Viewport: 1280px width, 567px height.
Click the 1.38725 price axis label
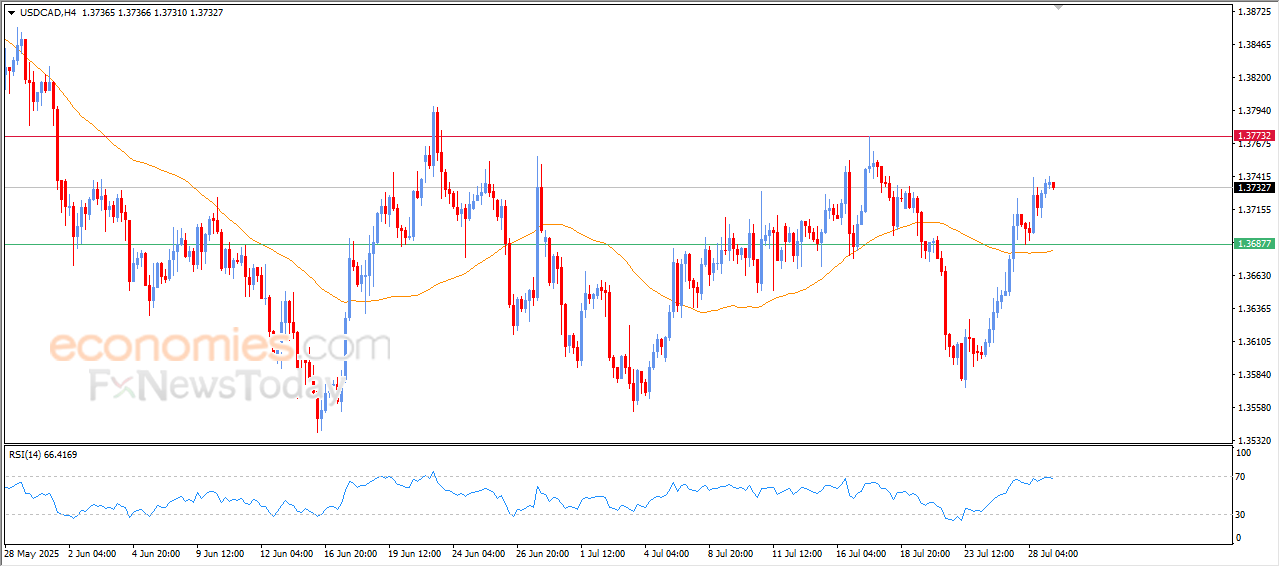(x=1254, y=12)
